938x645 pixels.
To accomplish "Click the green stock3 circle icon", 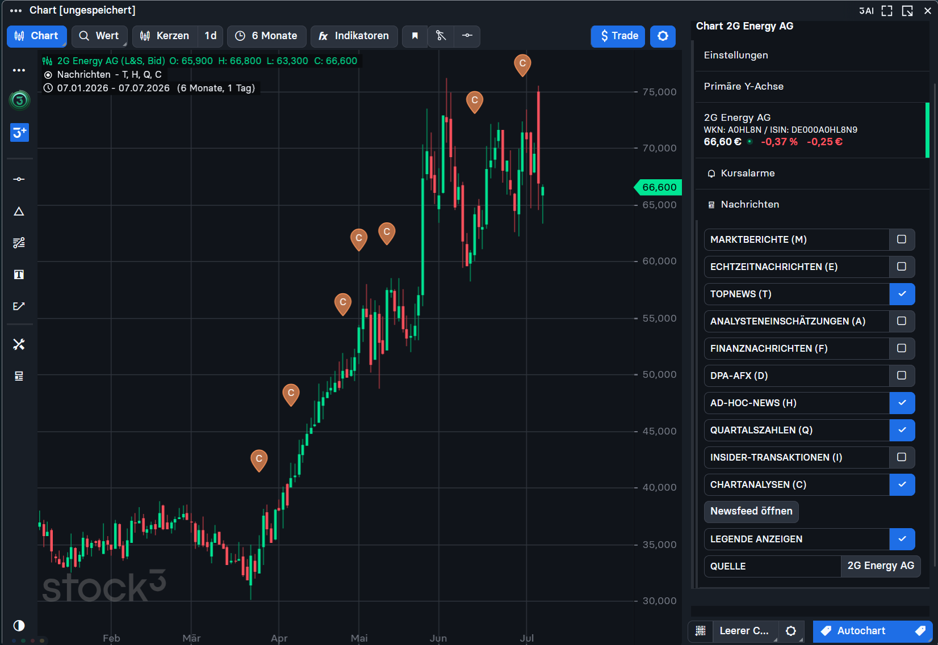I will (19, 100).
